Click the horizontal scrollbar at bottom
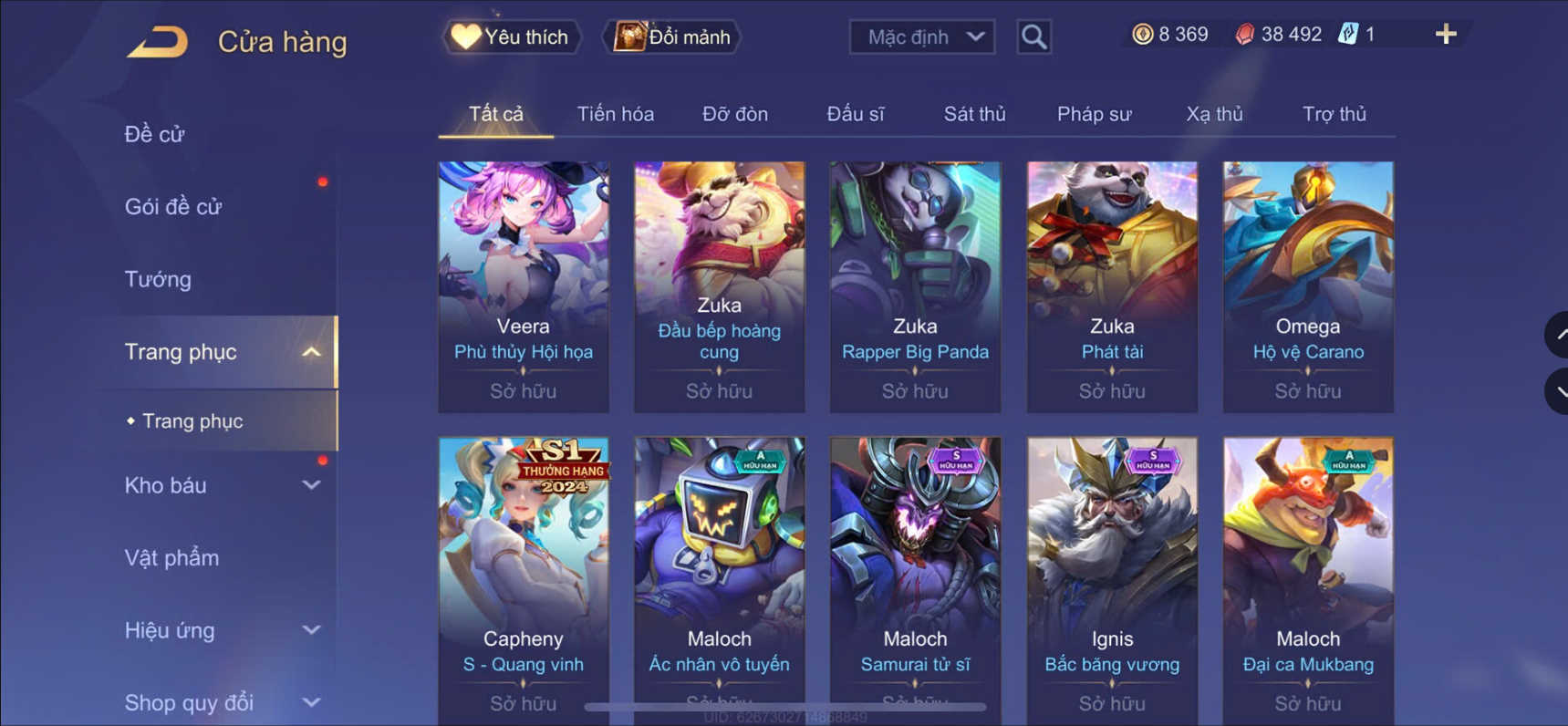 [x=785, y=707]
